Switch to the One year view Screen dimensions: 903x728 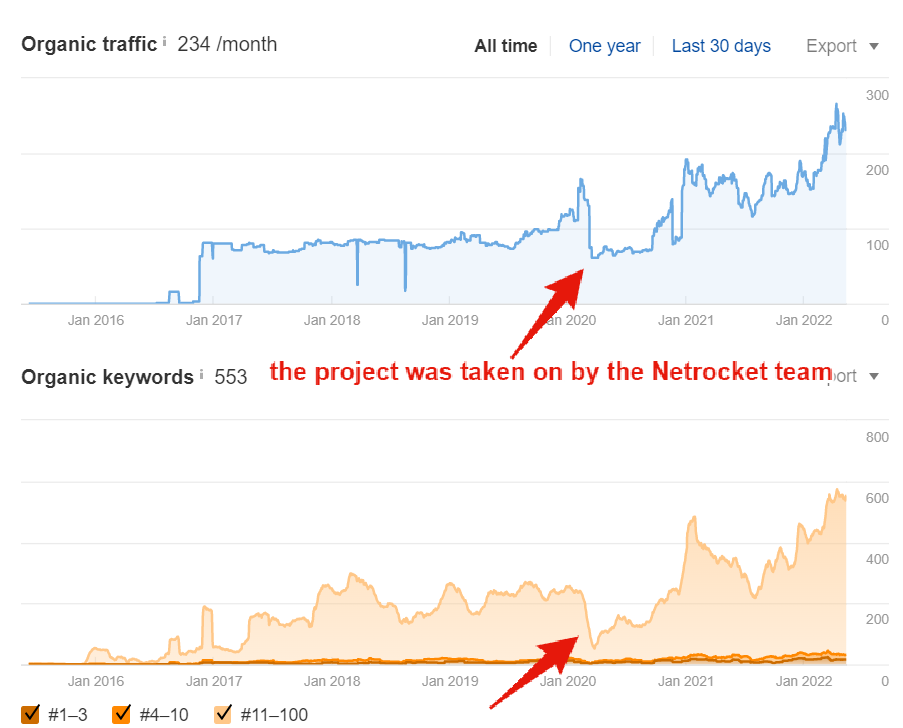(x=604, y=46)
